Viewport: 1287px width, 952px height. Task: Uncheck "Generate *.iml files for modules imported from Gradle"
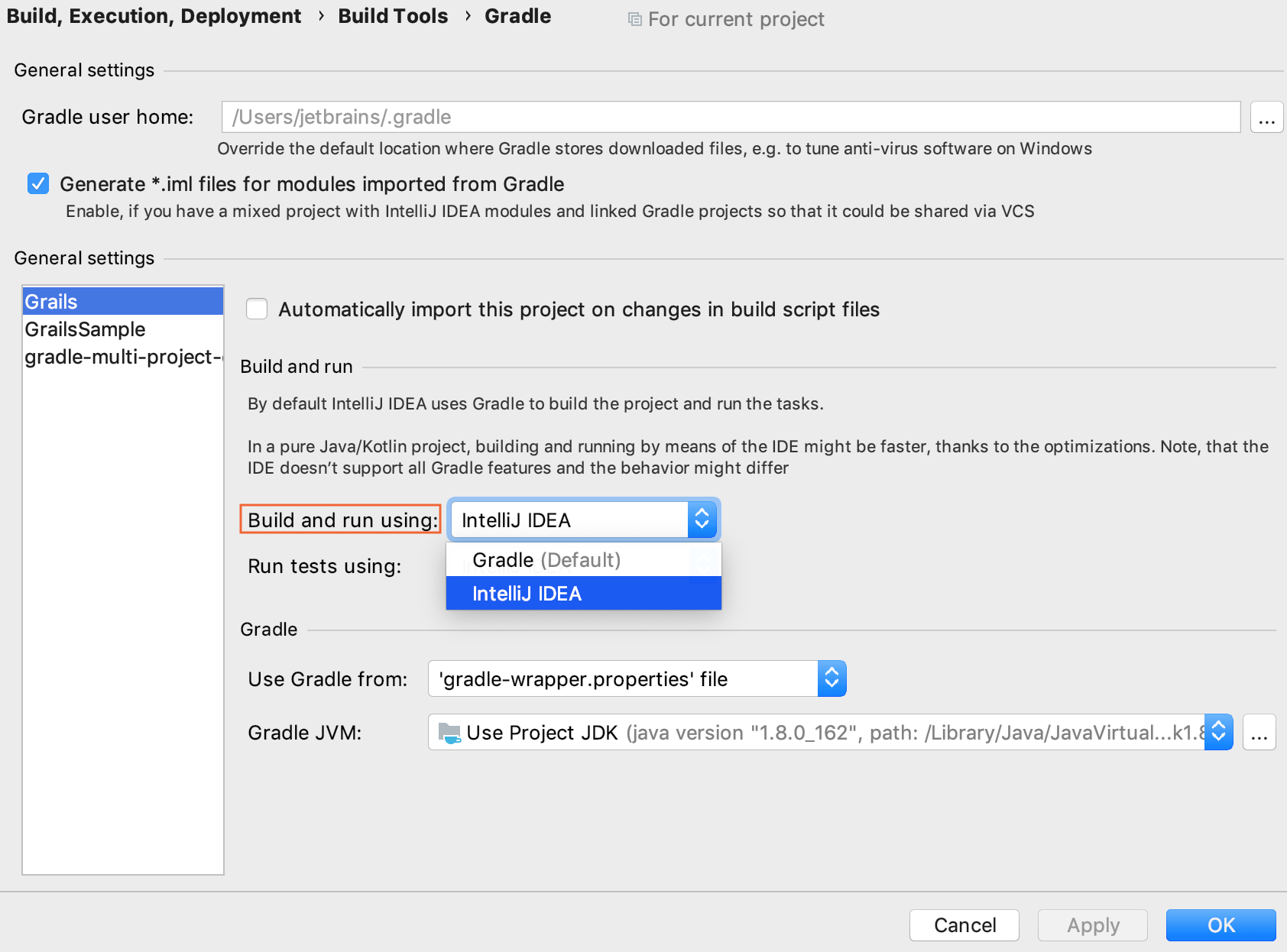click(37, 183)
